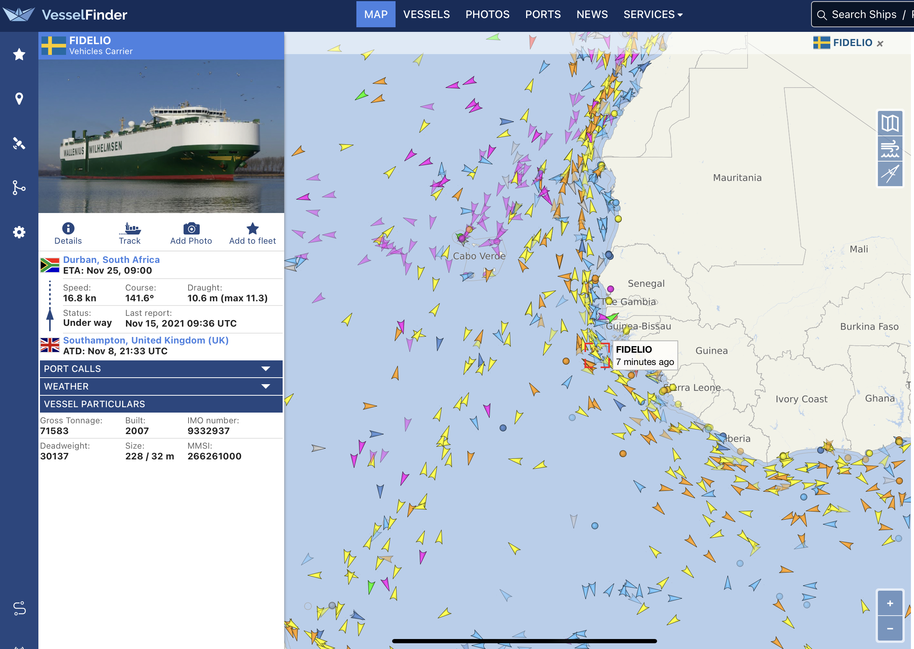This screenshot has width=914, height=649.
Task: Click the Vehicles Carrier type label
Action: 101,51
